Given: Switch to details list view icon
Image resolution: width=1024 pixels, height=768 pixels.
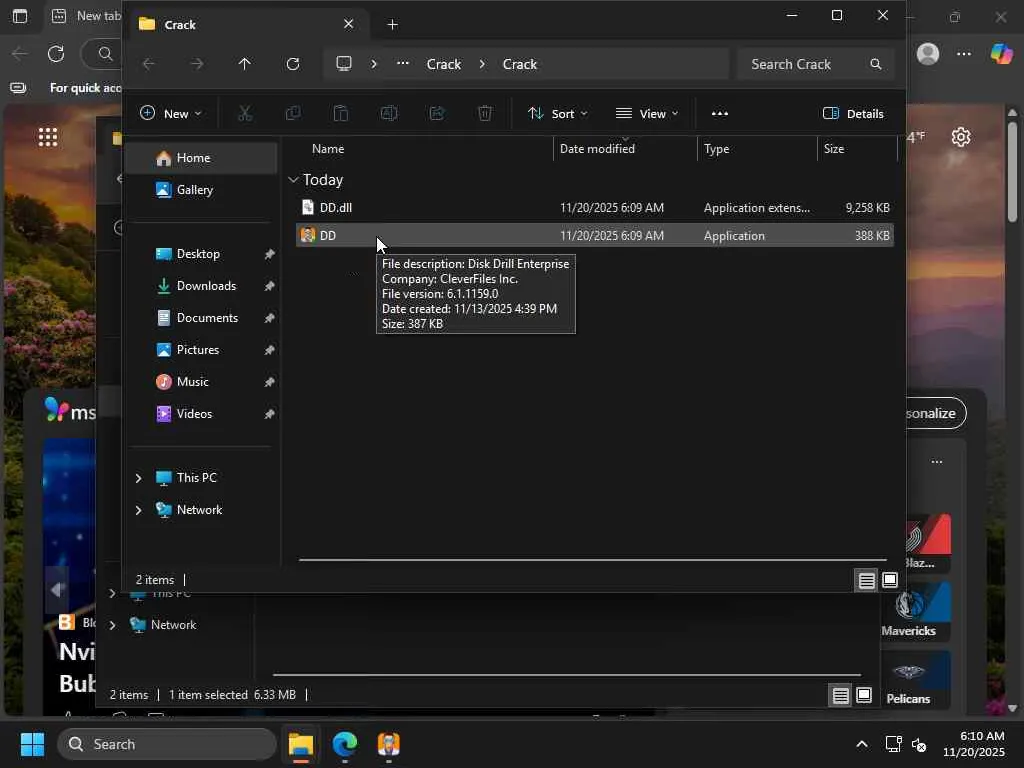Looking at the screenshot, I should tap(867, 580).
